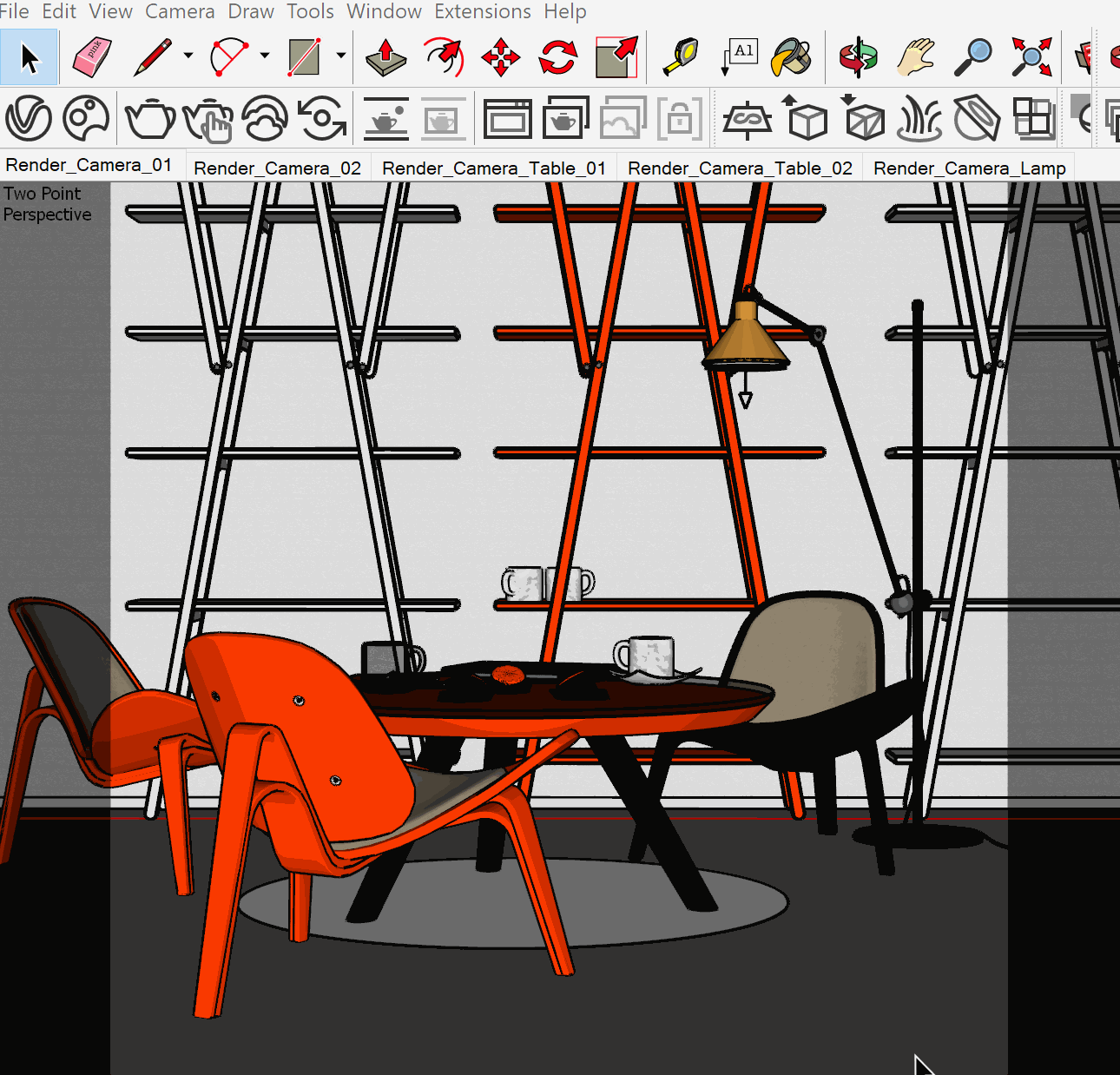
Task: Click the Batch Render icon
Action: coord(565,118)
